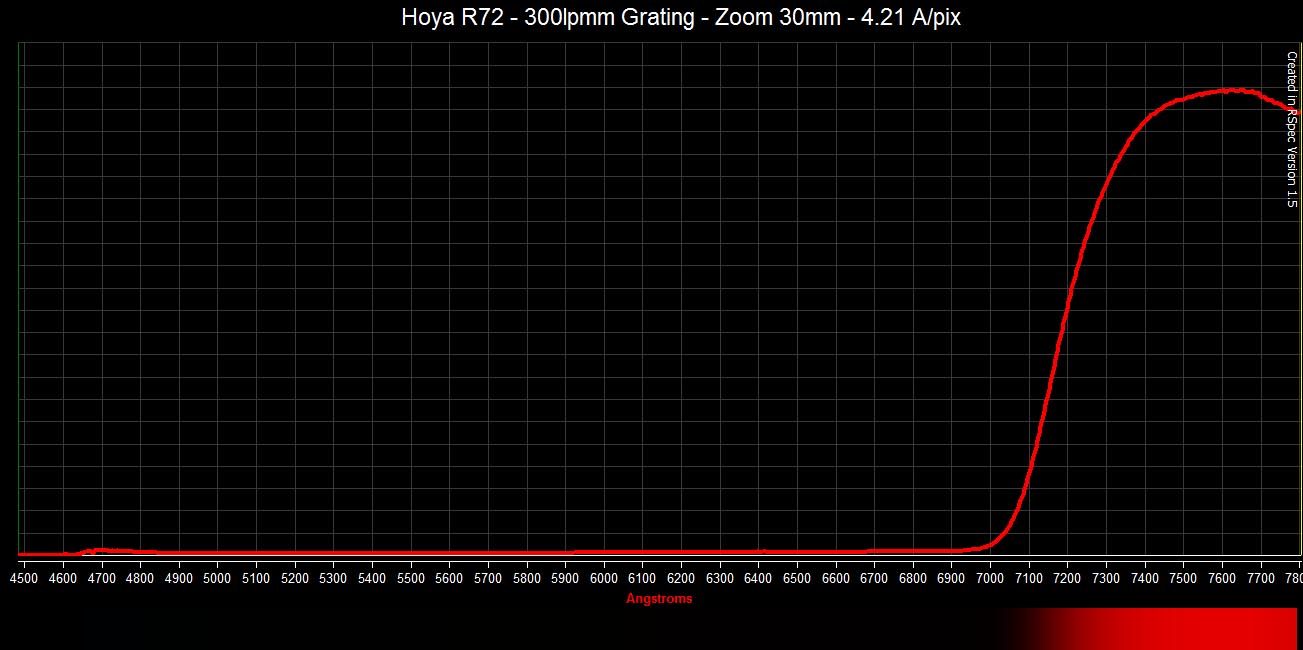The height and width of the screenshot is (650, 1303).
Task: Click the chart title text at top
Action: click(680, 18)
